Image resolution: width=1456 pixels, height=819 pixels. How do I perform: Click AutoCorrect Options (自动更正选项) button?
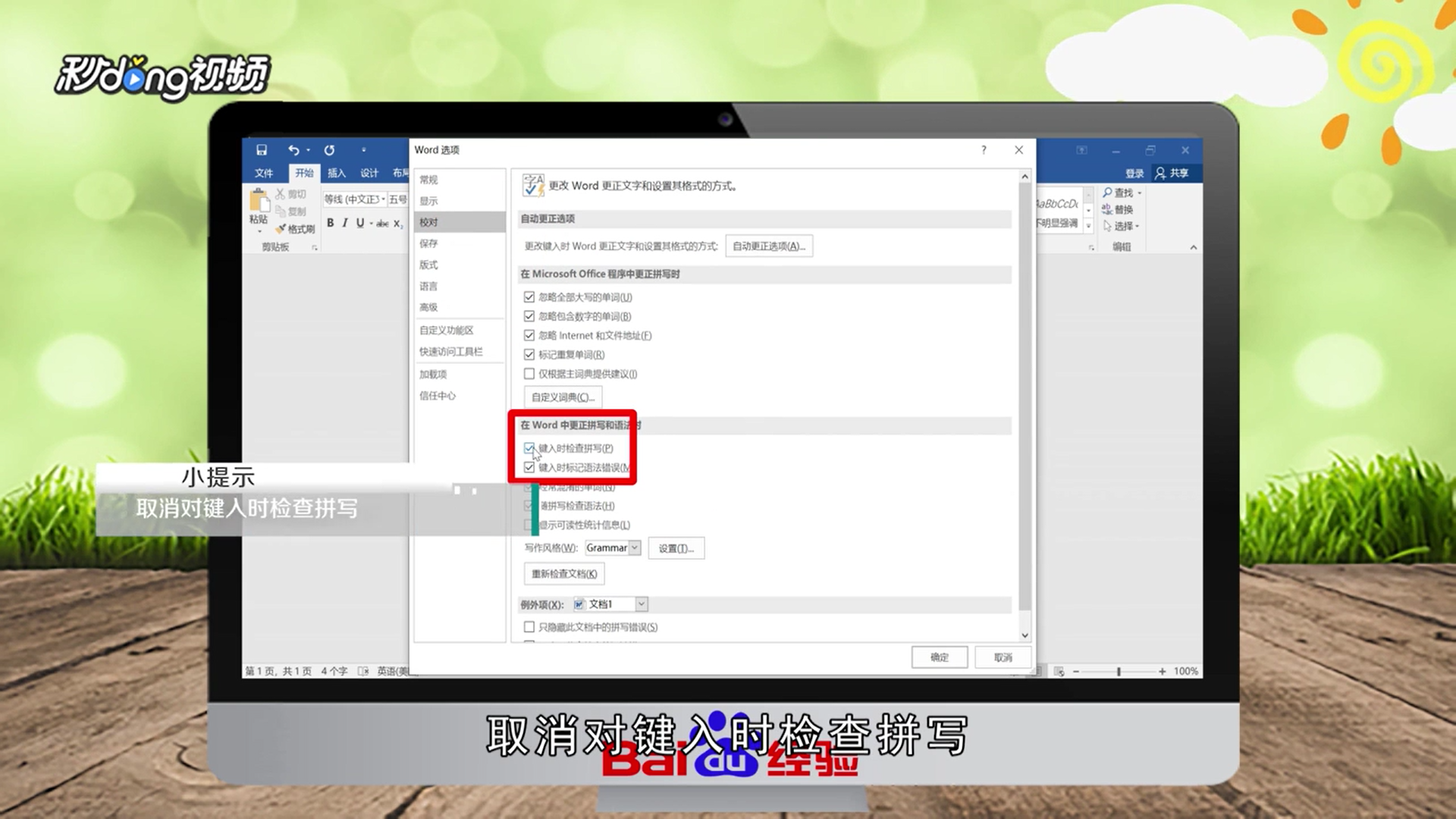click(x=769, y=246)
